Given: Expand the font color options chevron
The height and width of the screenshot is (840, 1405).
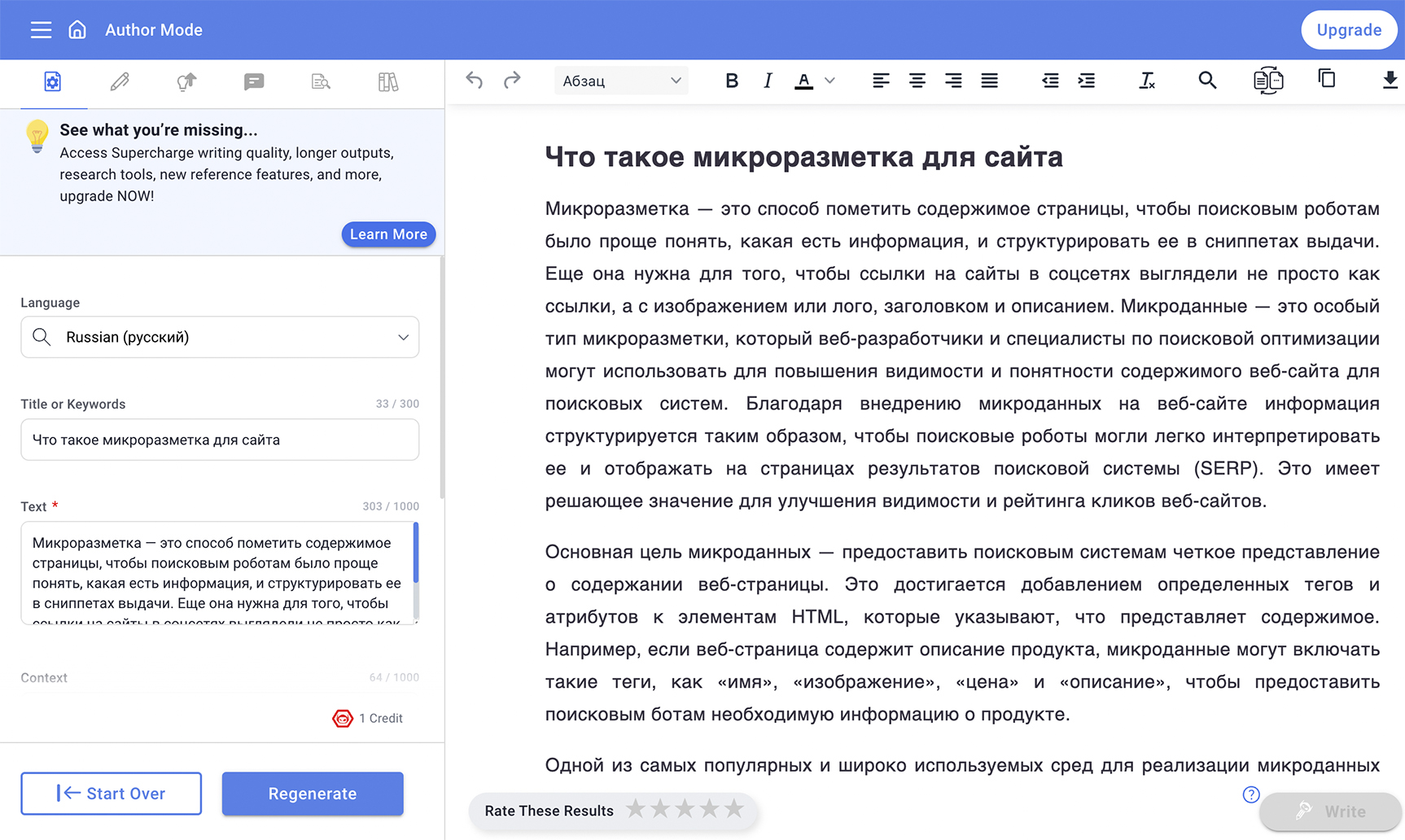Looking at the screenshot, I should (830, 80).
